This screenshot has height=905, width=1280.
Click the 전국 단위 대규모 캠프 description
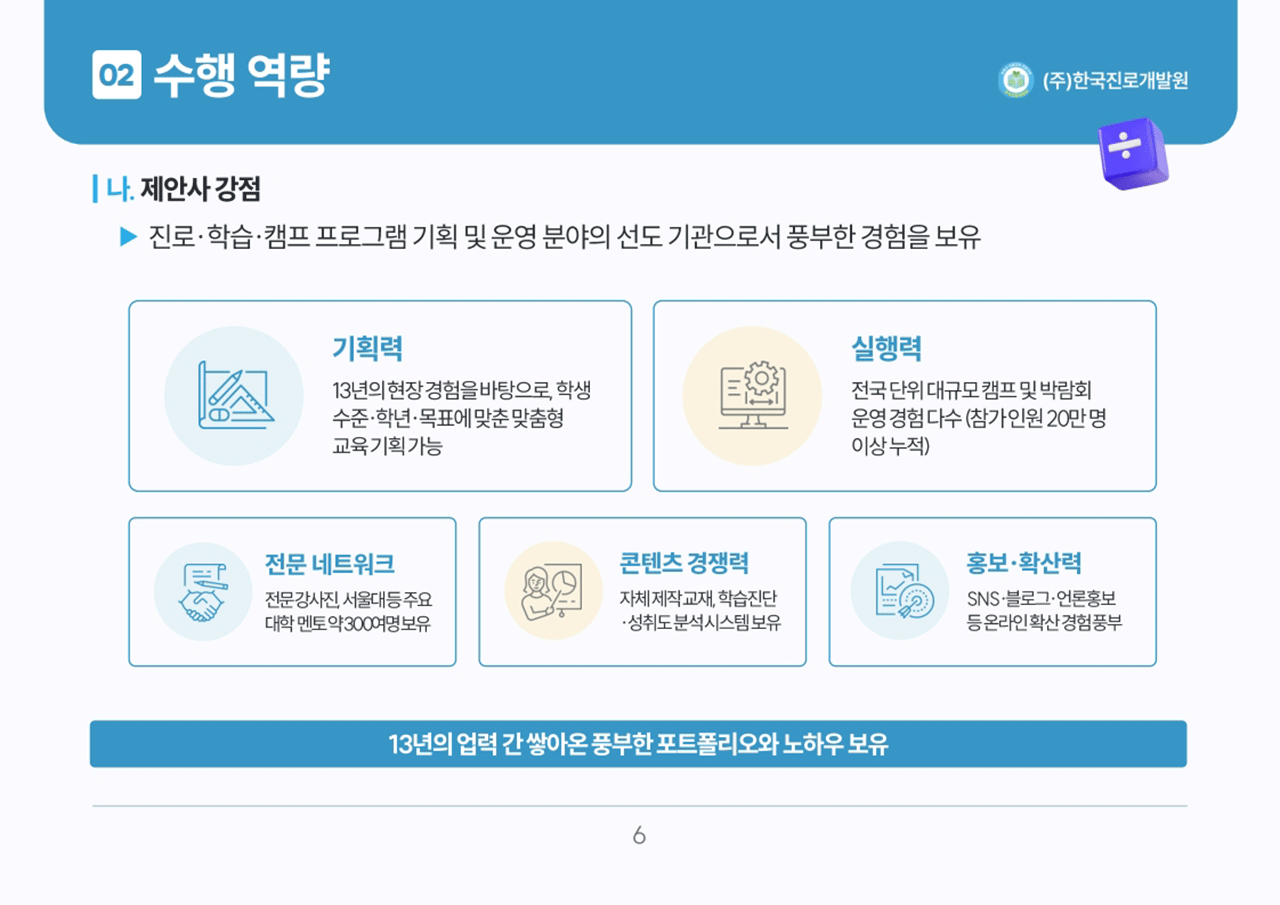(978, 418)
